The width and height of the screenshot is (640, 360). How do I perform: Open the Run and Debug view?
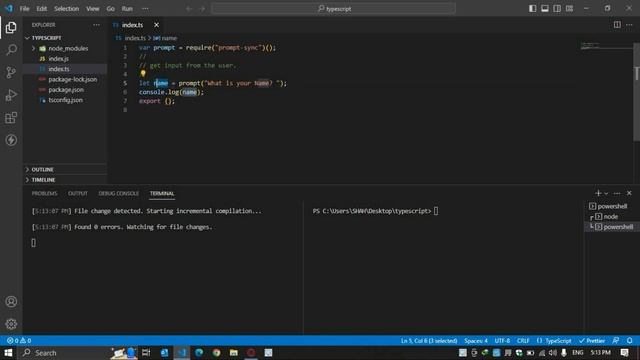[x=11, y=95]
